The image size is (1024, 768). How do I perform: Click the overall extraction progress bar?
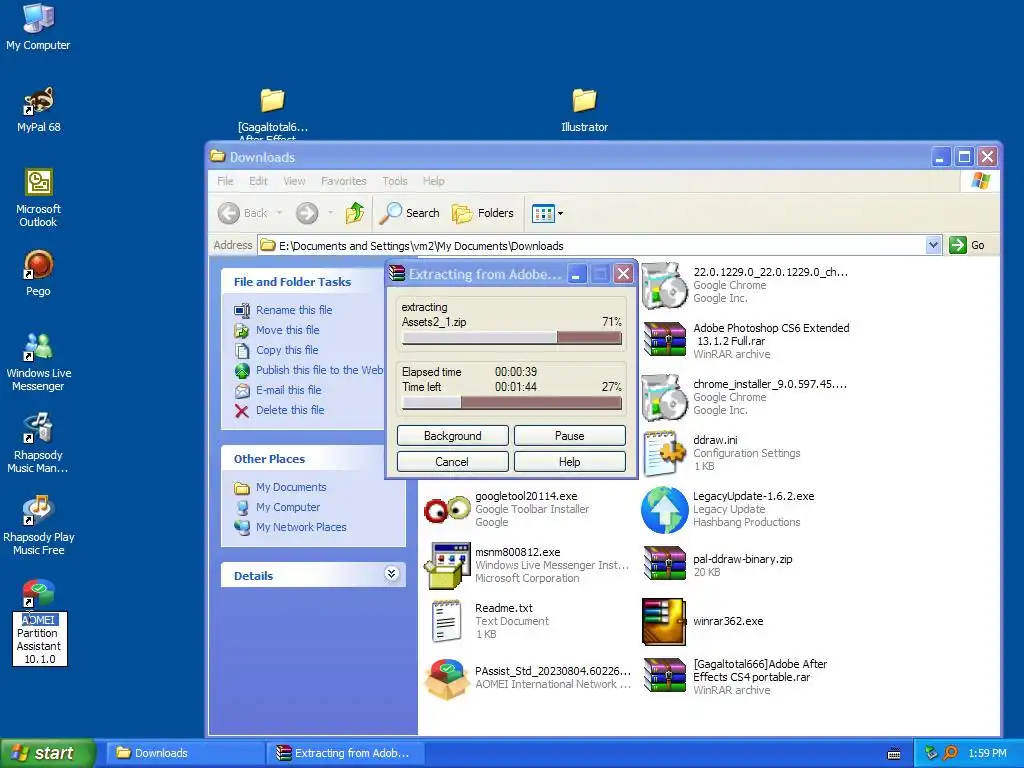tap(512, 402)
